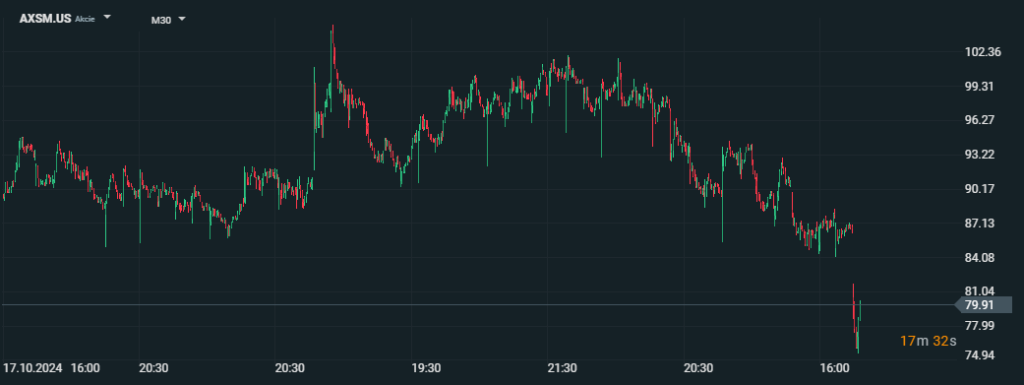Viewport: 1024px width, 385px height.
Task: Click the 17m 32s candle countdown timer
Action: 927,341
